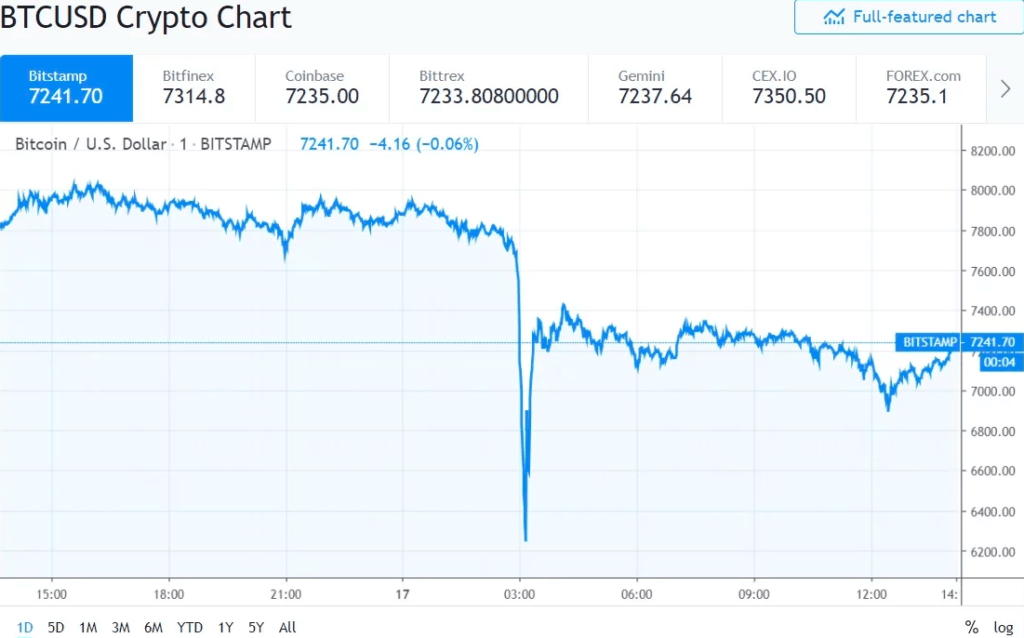Select the 5Y time range
This screenshot has width=1024, height=638.
click(255, 627)
